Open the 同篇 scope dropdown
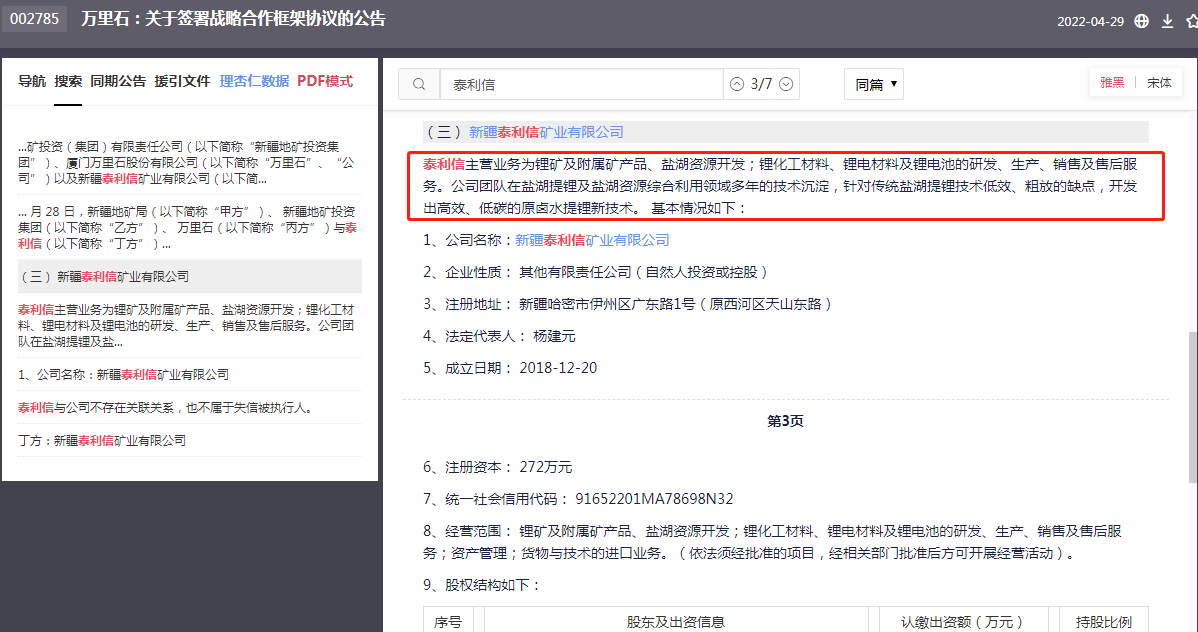 tap(874, 84)
